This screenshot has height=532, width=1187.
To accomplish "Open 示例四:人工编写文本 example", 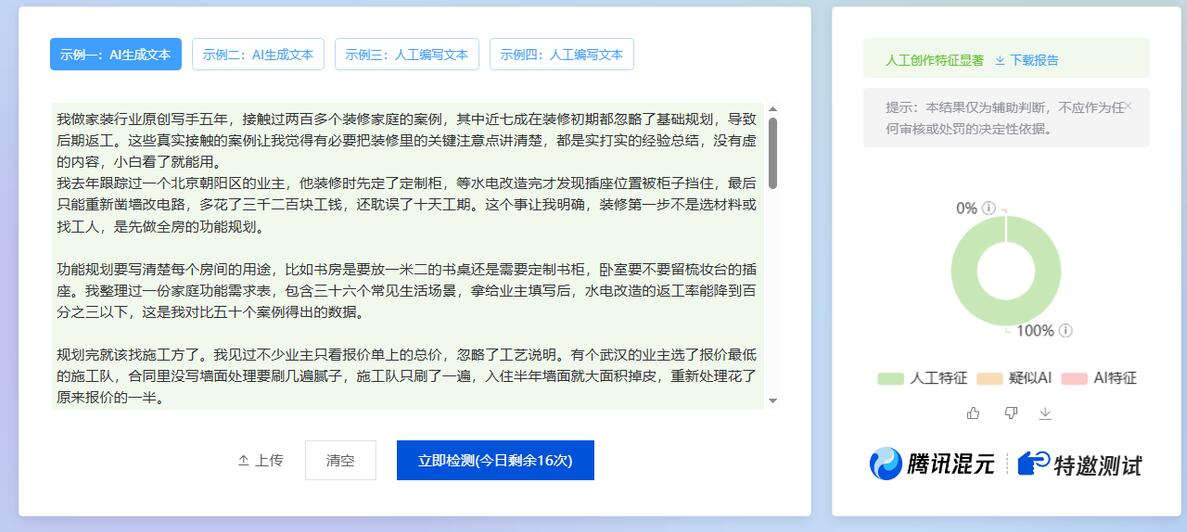I will [561, 55].
